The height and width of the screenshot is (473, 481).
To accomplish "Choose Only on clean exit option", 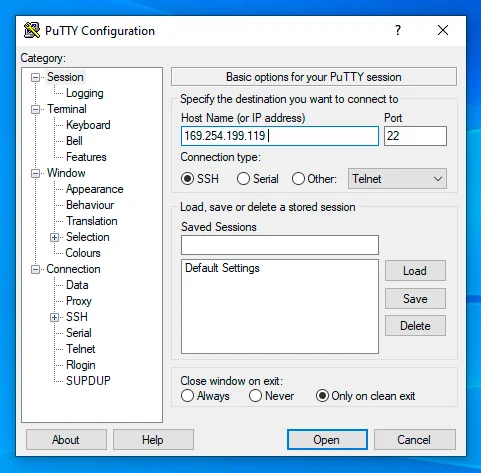I will tap(322, 396).
